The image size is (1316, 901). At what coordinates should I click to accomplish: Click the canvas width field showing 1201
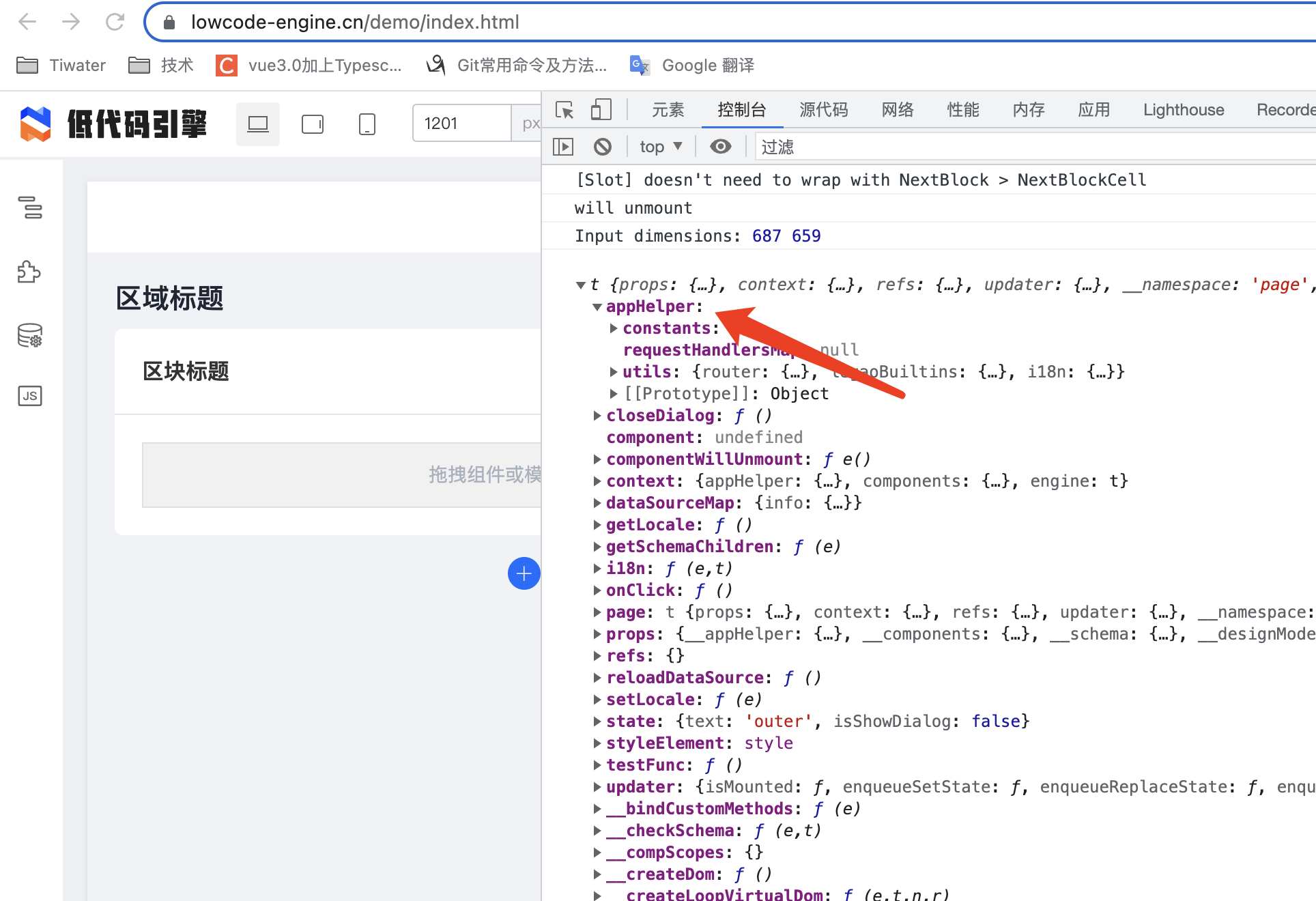[x=461, y=124]
